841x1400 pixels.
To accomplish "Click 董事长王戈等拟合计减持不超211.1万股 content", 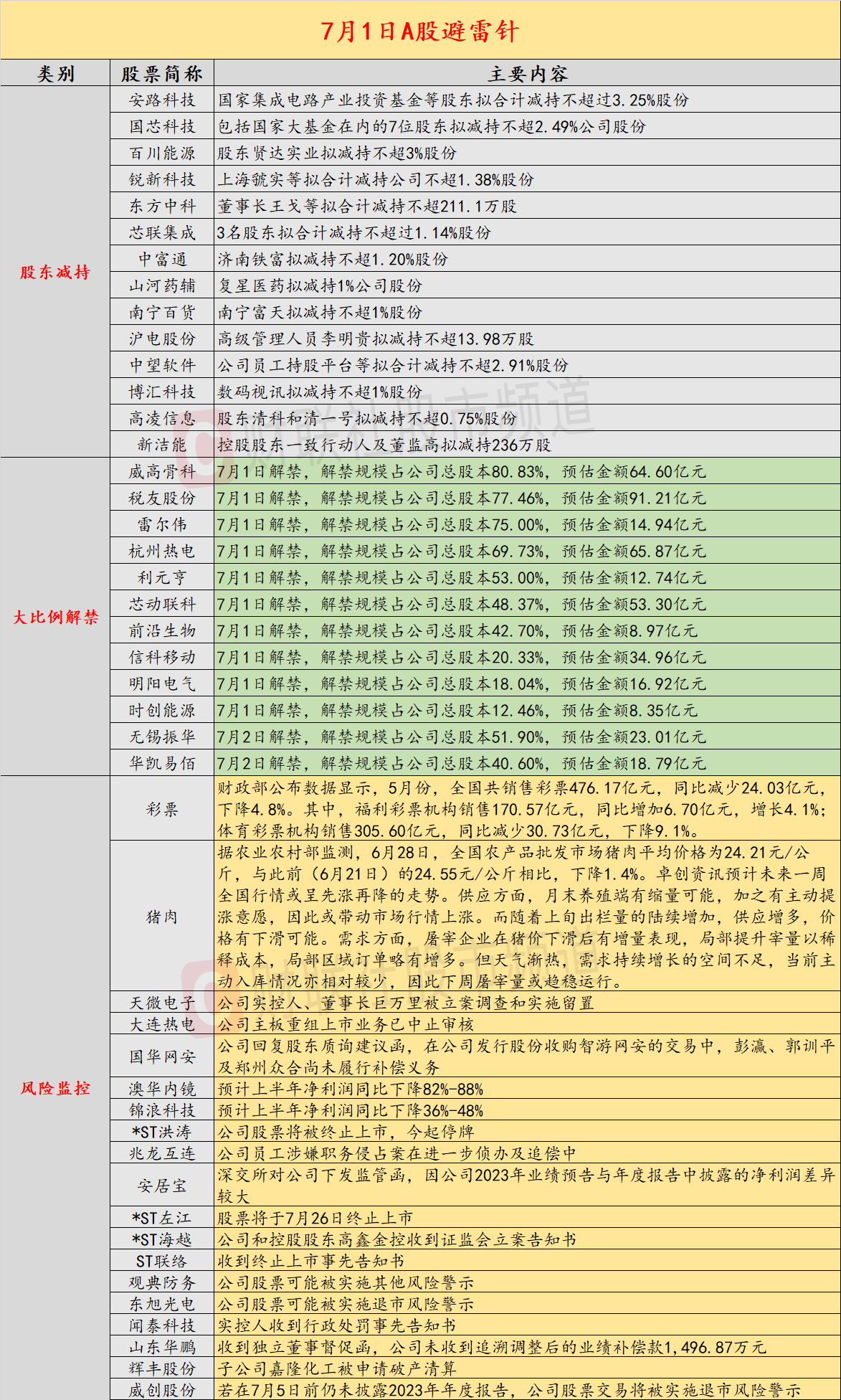I will coord(367,207).
